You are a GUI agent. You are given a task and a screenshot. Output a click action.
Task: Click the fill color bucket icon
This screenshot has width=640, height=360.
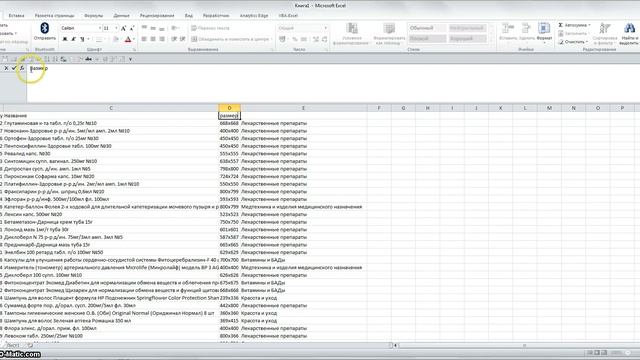tap(116, 39)
